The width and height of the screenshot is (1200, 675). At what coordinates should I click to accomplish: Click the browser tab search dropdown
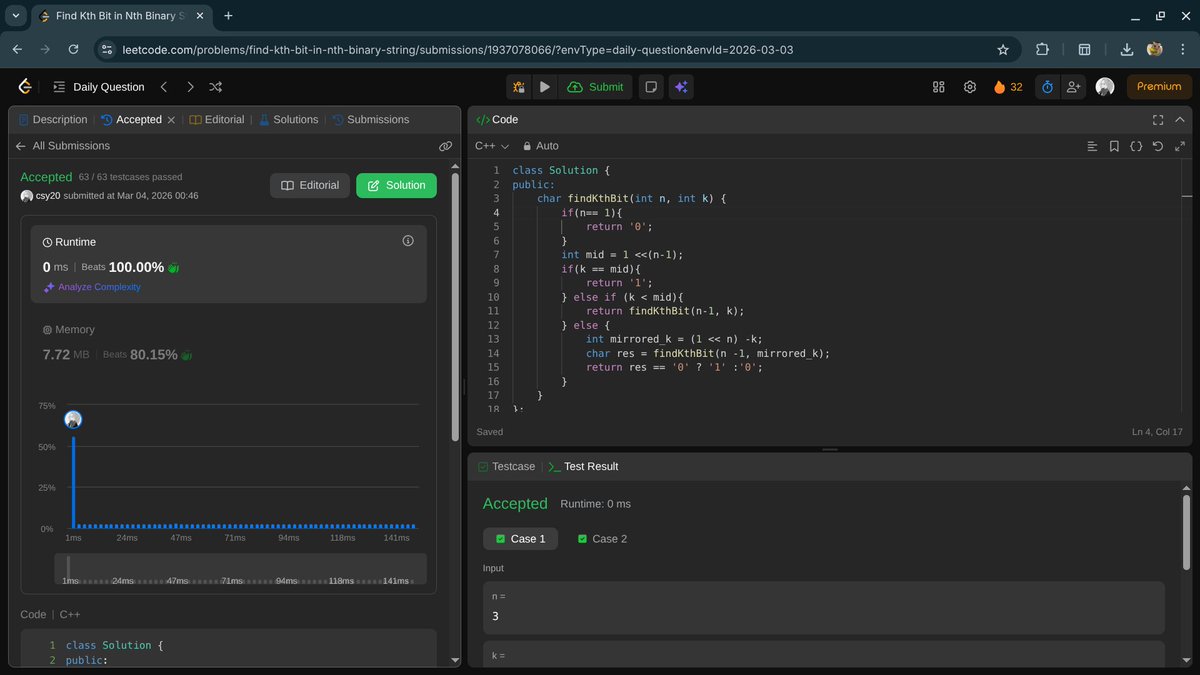click(15, 16)
